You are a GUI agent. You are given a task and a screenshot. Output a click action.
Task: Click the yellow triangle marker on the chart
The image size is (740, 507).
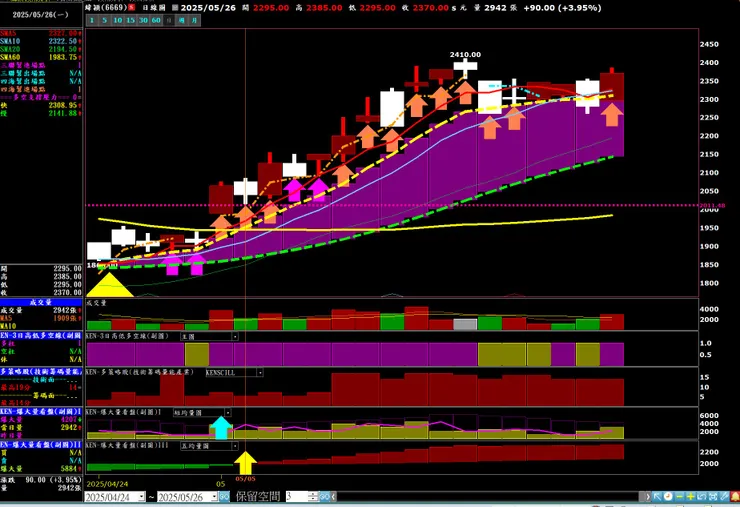(109, 285)
